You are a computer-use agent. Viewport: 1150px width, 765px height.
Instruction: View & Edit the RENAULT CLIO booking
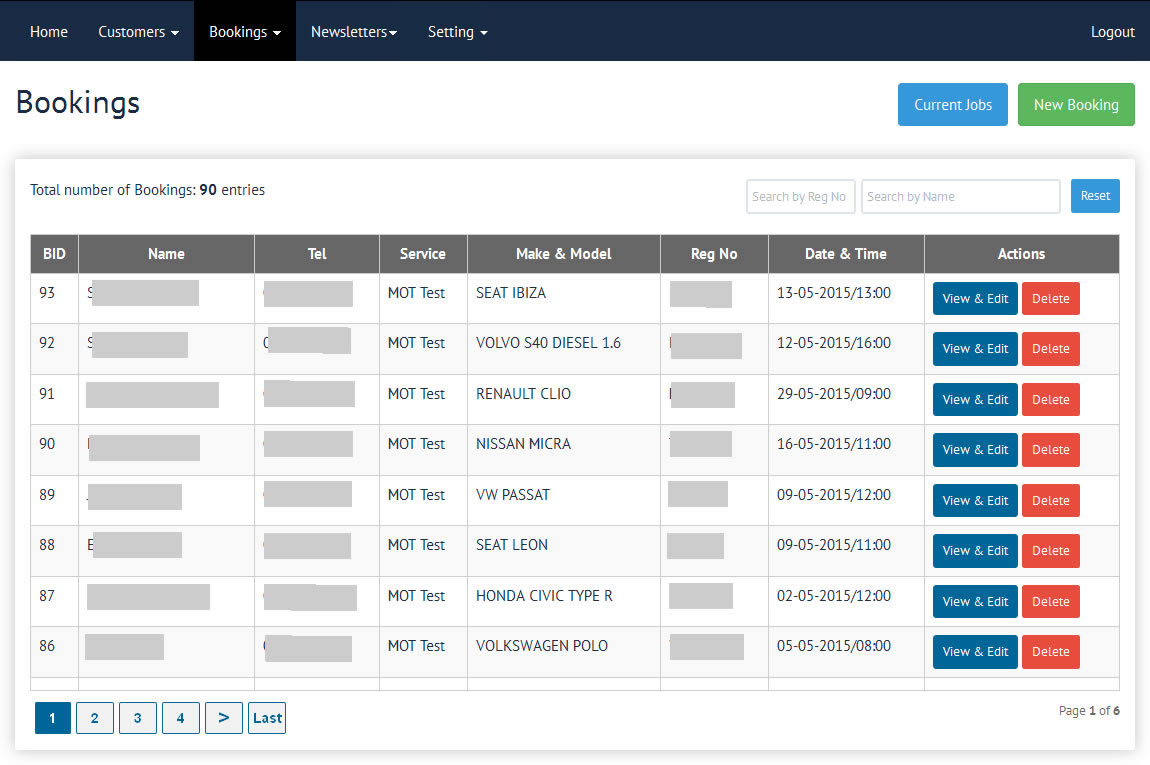click(975, 400)
